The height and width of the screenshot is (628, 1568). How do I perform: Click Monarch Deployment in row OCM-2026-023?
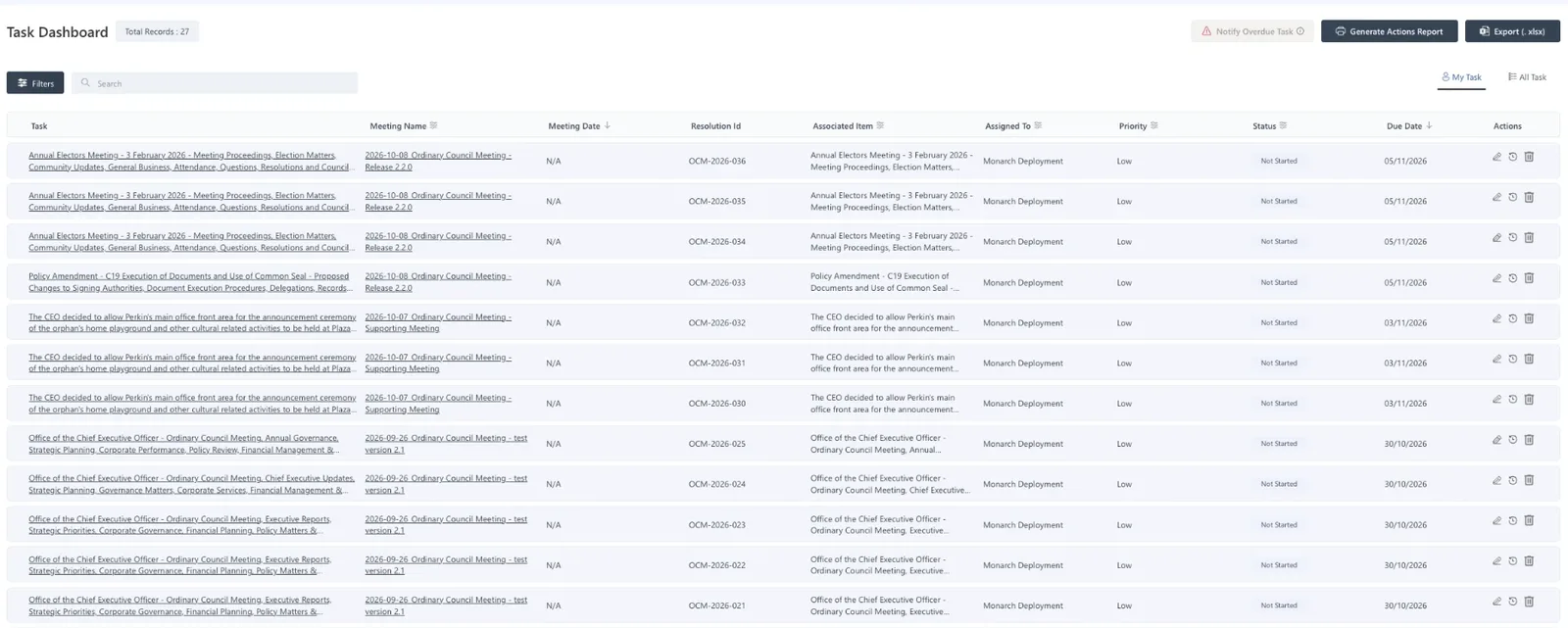click(1023, 525)
